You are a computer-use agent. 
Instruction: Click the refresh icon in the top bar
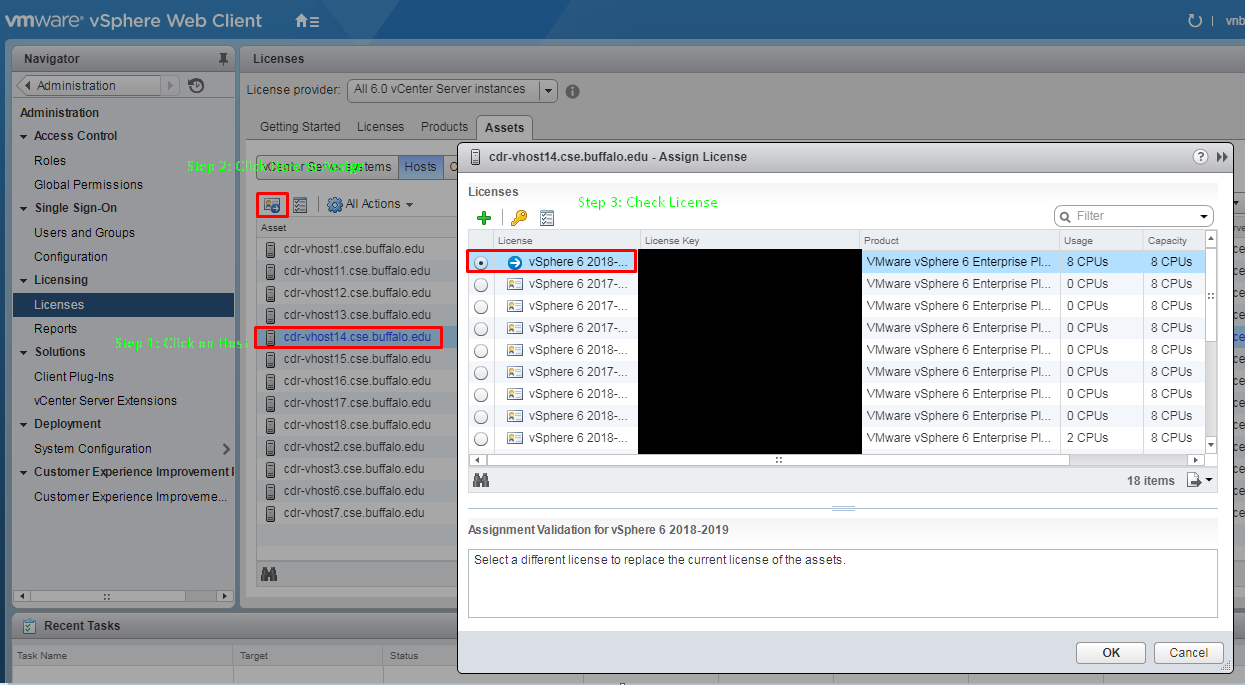[x=1194, y=21]
